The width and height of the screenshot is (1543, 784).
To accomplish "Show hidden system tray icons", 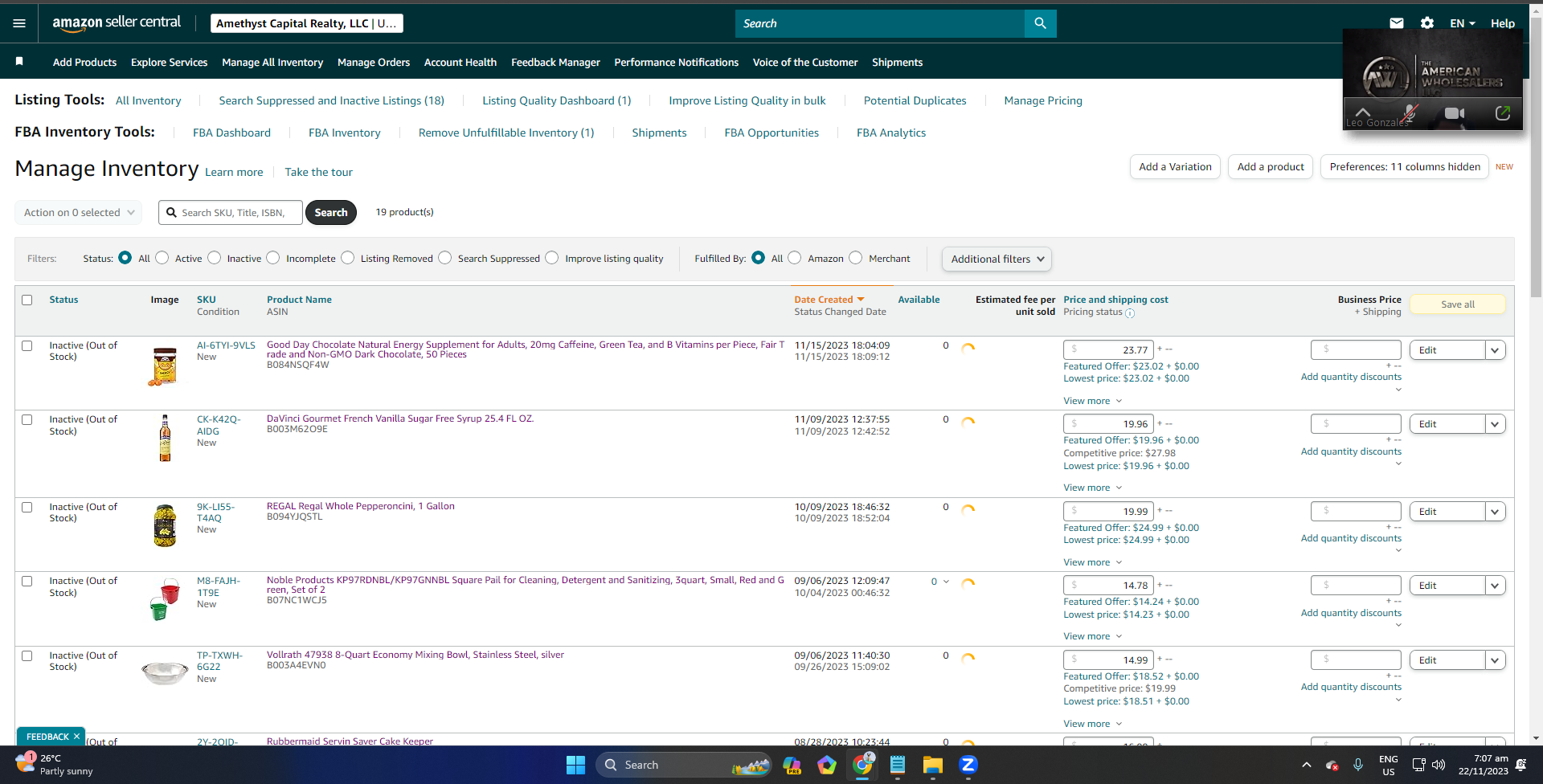I will [x=1306, y=765].
